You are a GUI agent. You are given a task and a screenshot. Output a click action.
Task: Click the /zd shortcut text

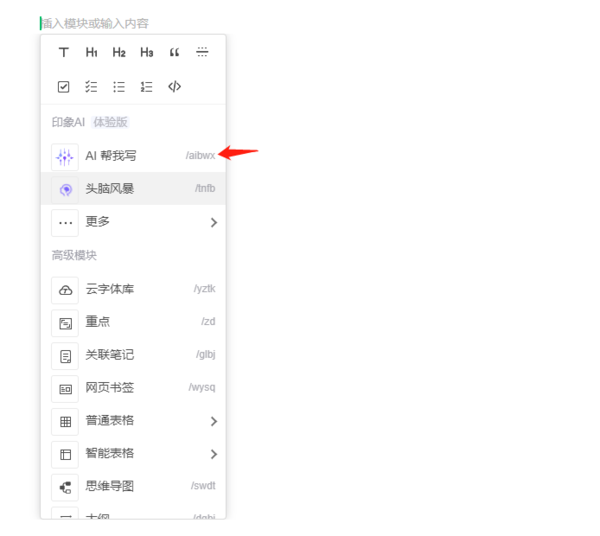click(x=208, y=321)
